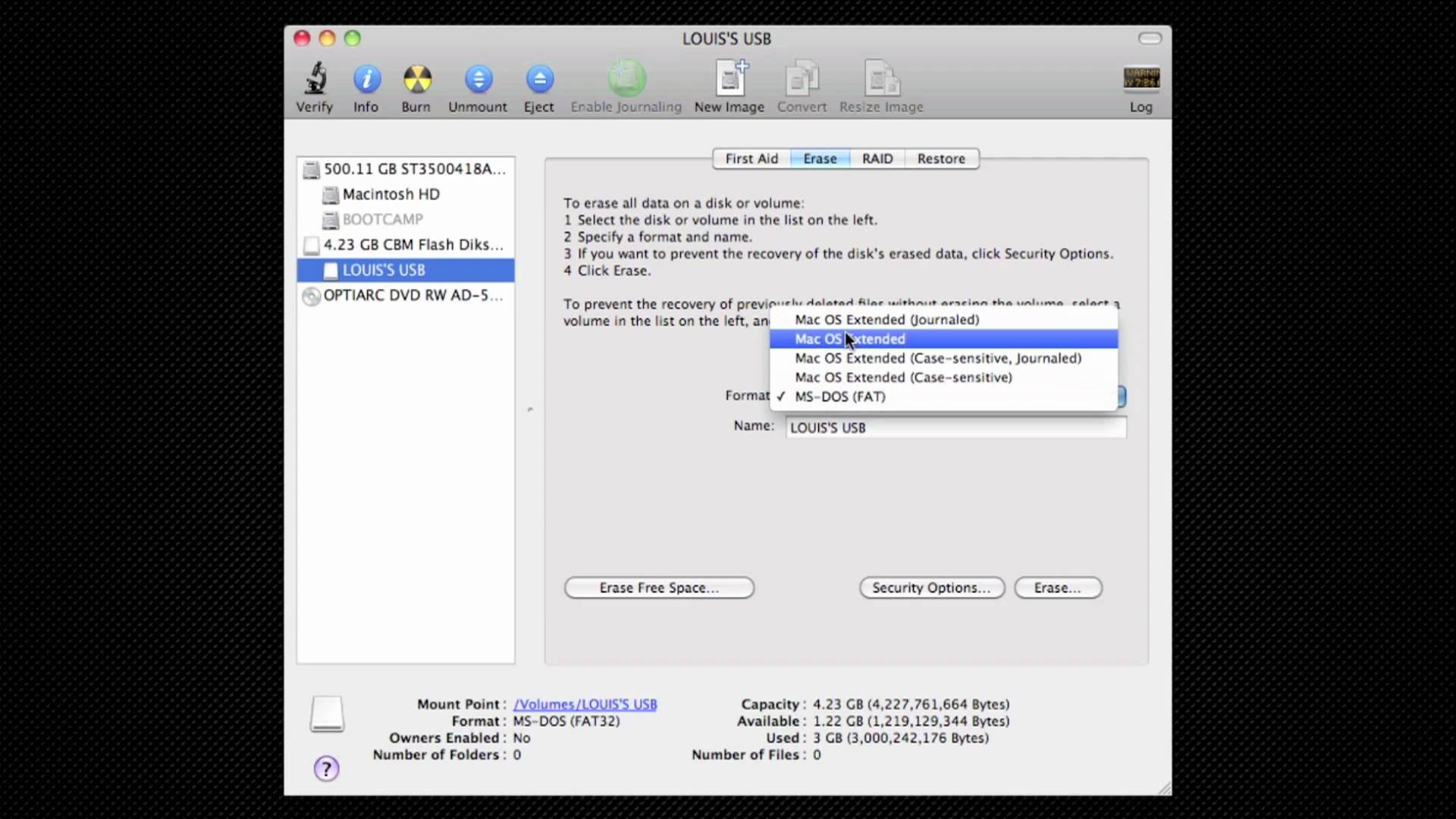Open Security Options
The image size is (1456, 819).
point(931,588)
